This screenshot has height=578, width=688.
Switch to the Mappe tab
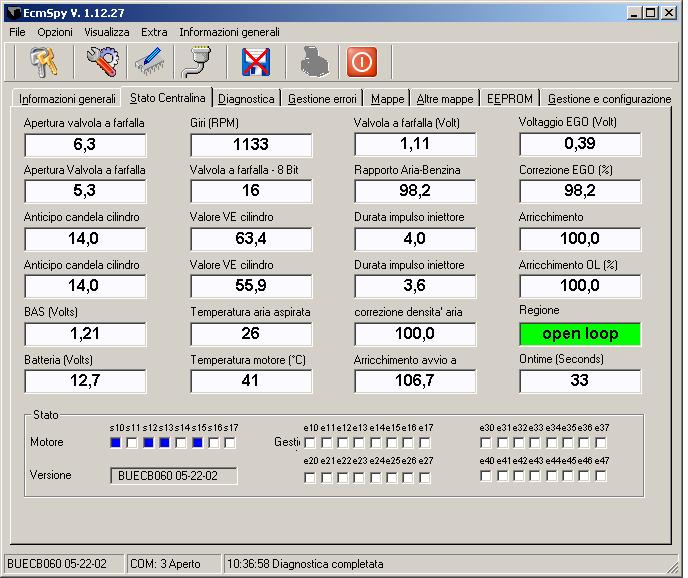pyautogui.click(x=387, y=99)
